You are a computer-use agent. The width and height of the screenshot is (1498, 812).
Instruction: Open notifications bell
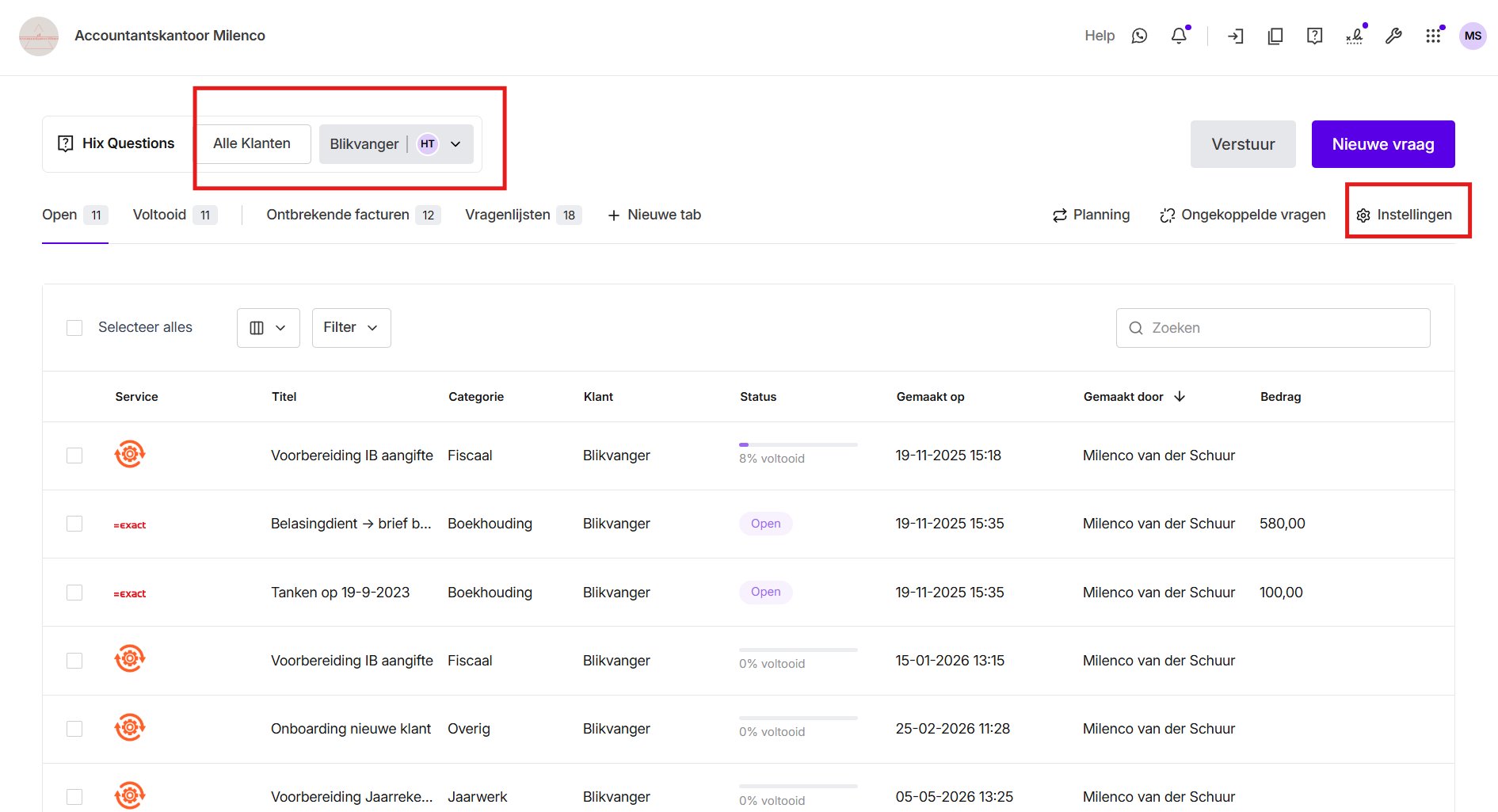click(x=1179, y=36)
